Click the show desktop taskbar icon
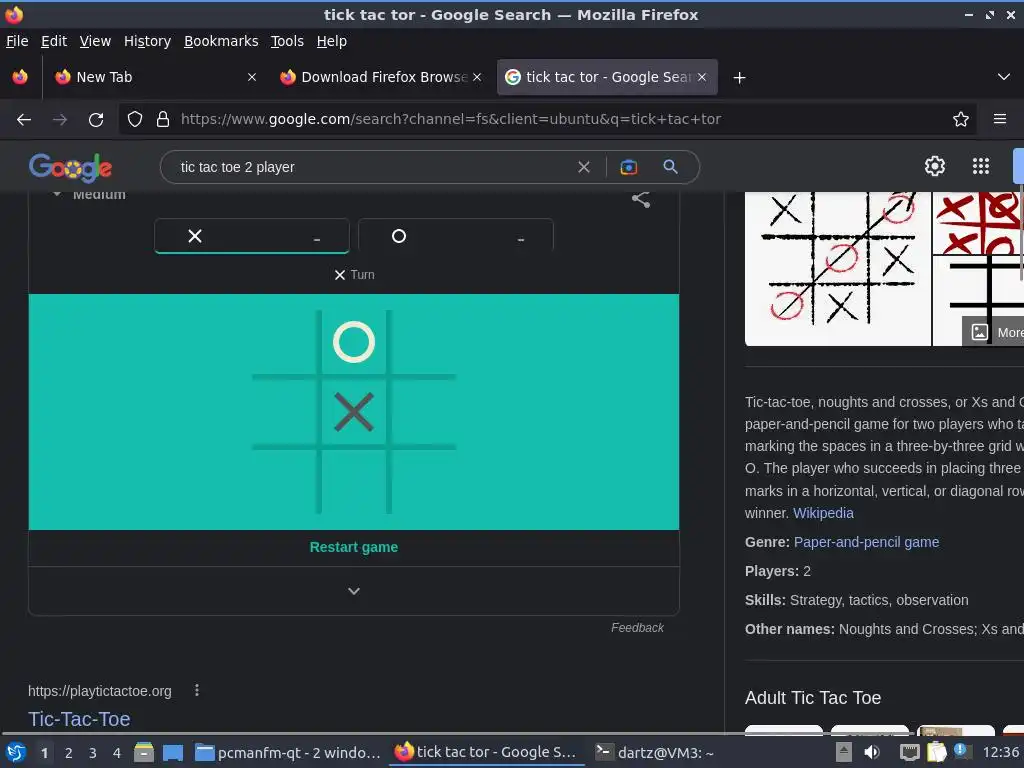Viewport: 1024px width, 768px height. [x=172, y=752]
